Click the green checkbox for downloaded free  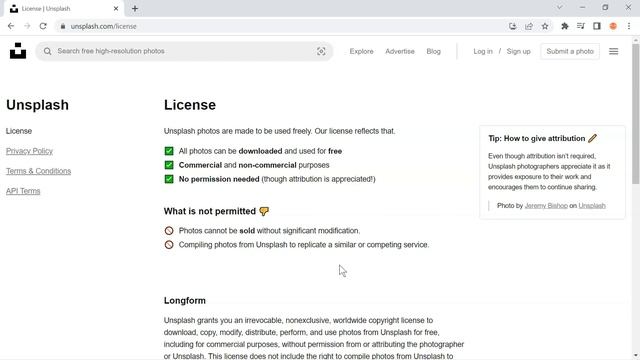click(169, 151)
